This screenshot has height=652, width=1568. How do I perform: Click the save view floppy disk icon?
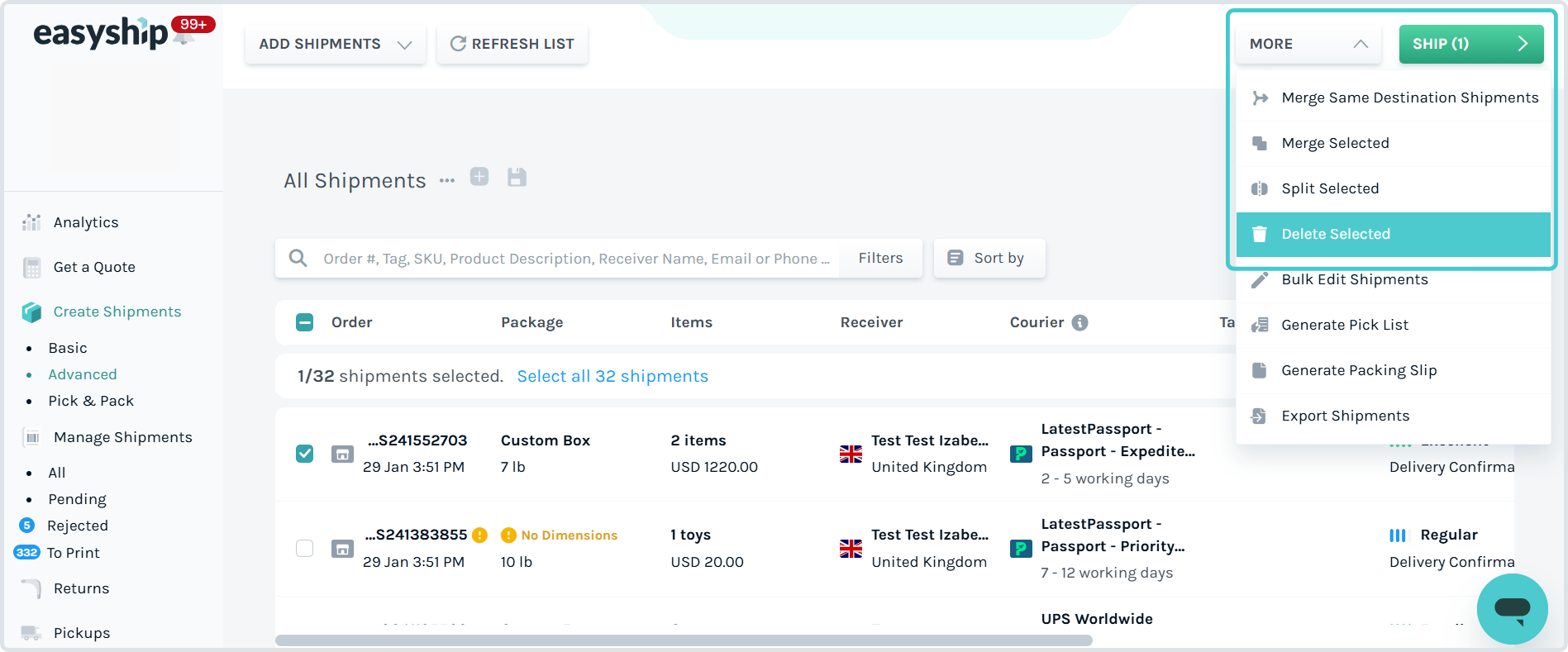pyautogui.click(x=517, y=177)
